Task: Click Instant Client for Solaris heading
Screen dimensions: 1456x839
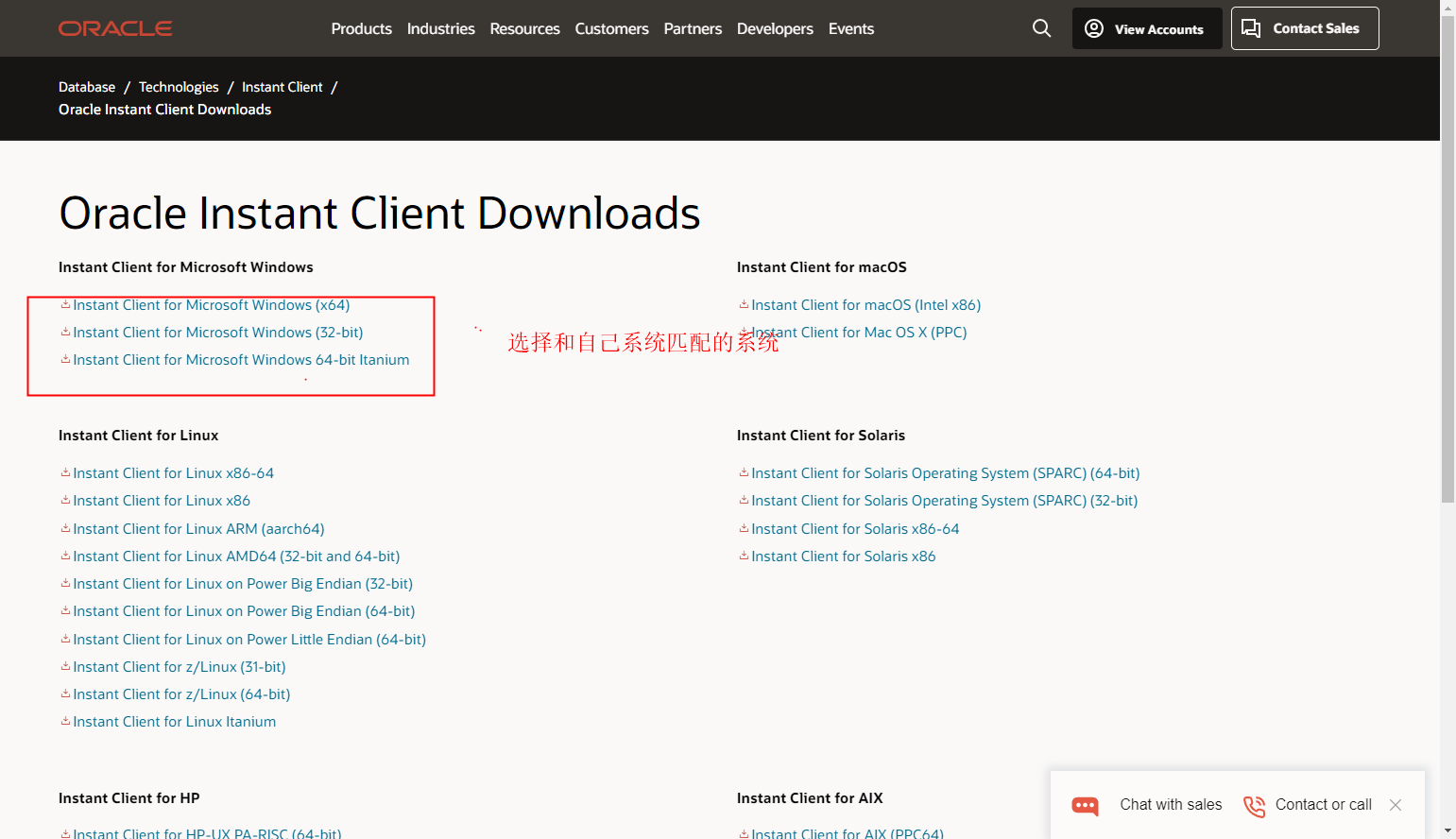Action: pos(821,436)
